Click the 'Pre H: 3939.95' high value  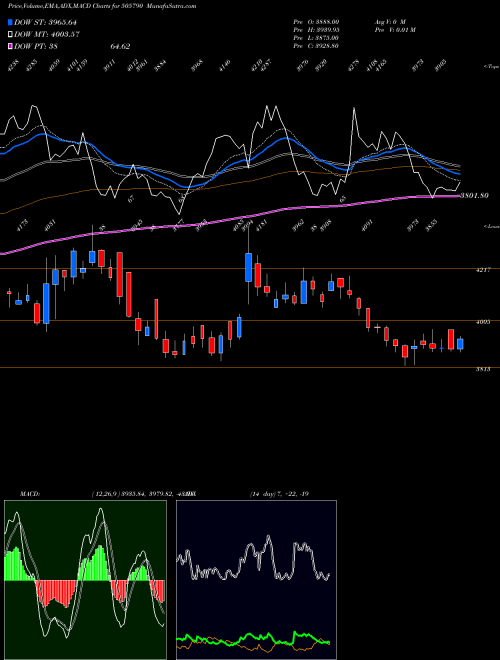click(x=316, y=29)
